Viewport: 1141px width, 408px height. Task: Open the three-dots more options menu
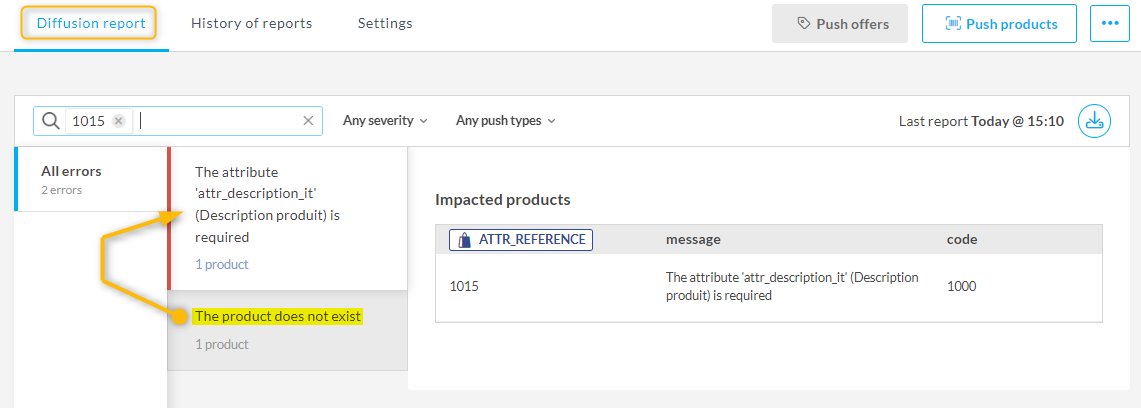pos(1109,24)
